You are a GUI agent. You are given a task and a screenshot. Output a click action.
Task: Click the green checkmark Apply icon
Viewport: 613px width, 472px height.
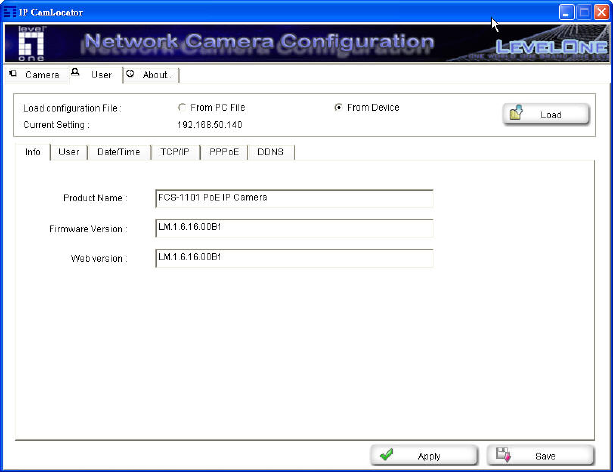387,455
